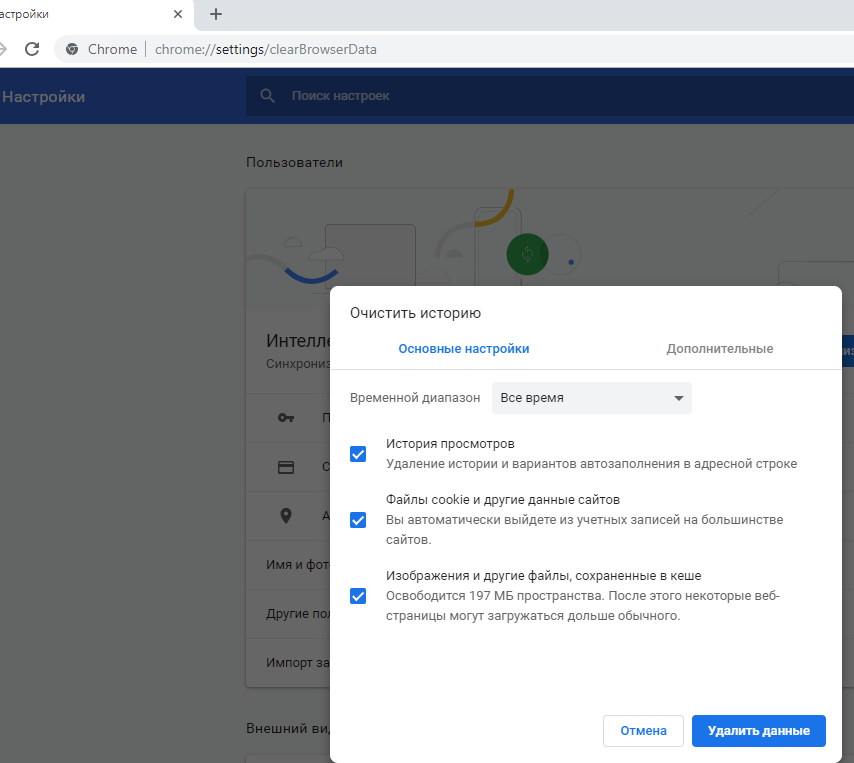Viewport: 854px width, 763px height.
Task: Click the 'История просмотров' label text
Action: coord(450,444)
